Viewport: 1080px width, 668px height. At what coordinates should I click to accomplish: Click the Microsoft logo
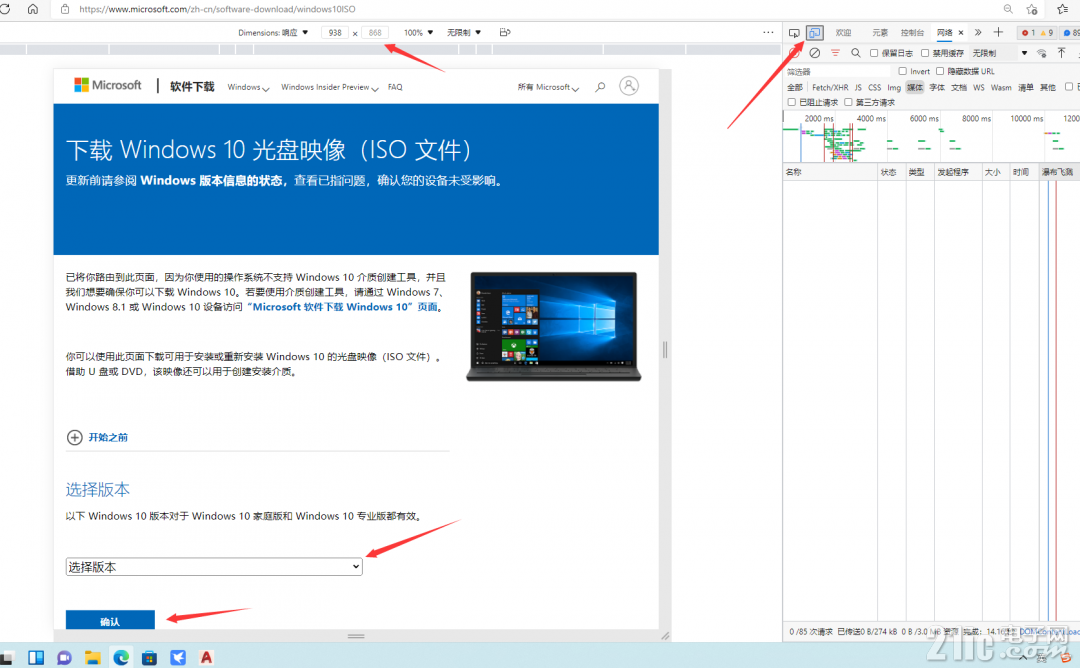coord(107,85)
